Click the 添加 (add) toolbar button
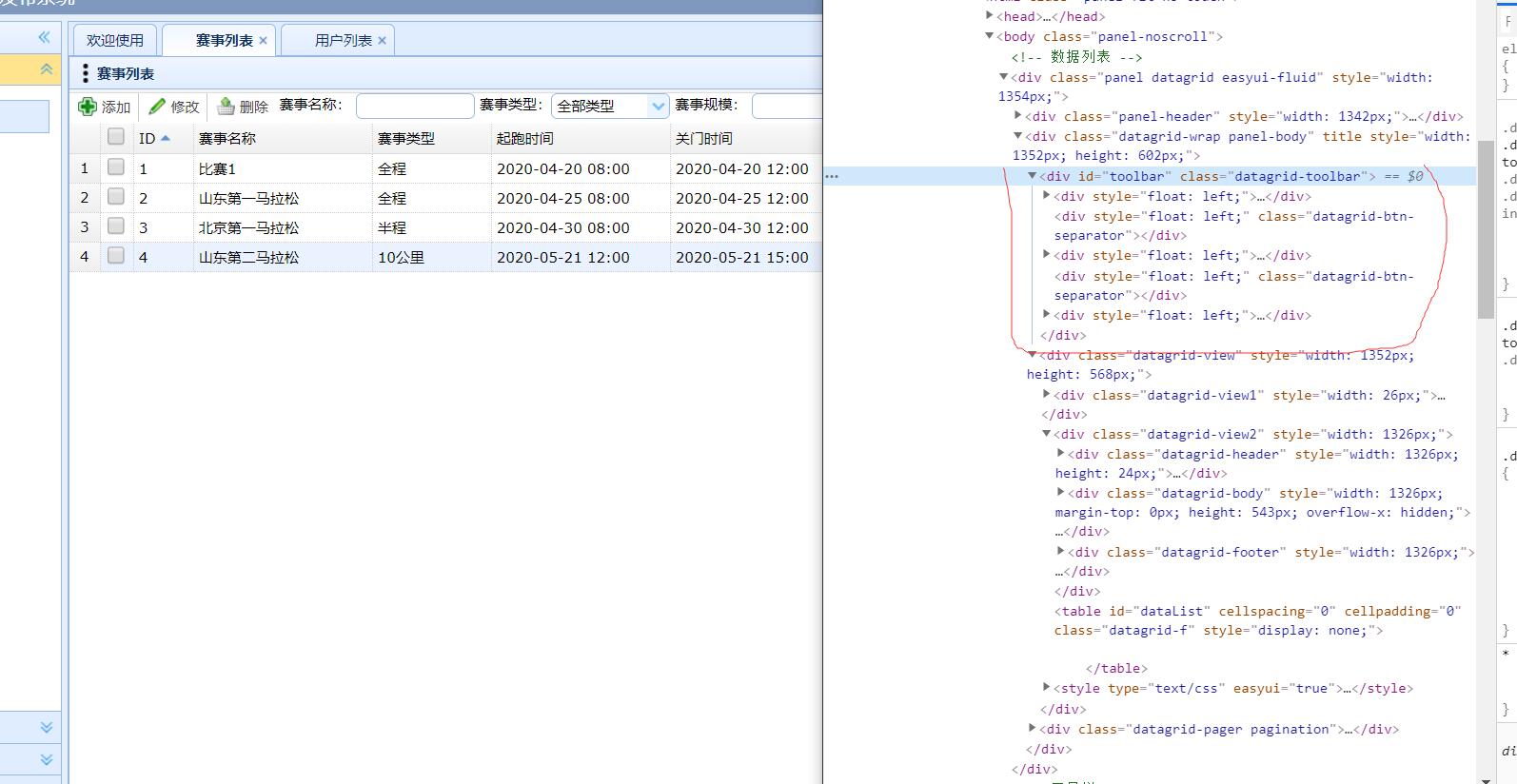The width and height of the screenshot is (1517, 784). click(x=105, y=107)
